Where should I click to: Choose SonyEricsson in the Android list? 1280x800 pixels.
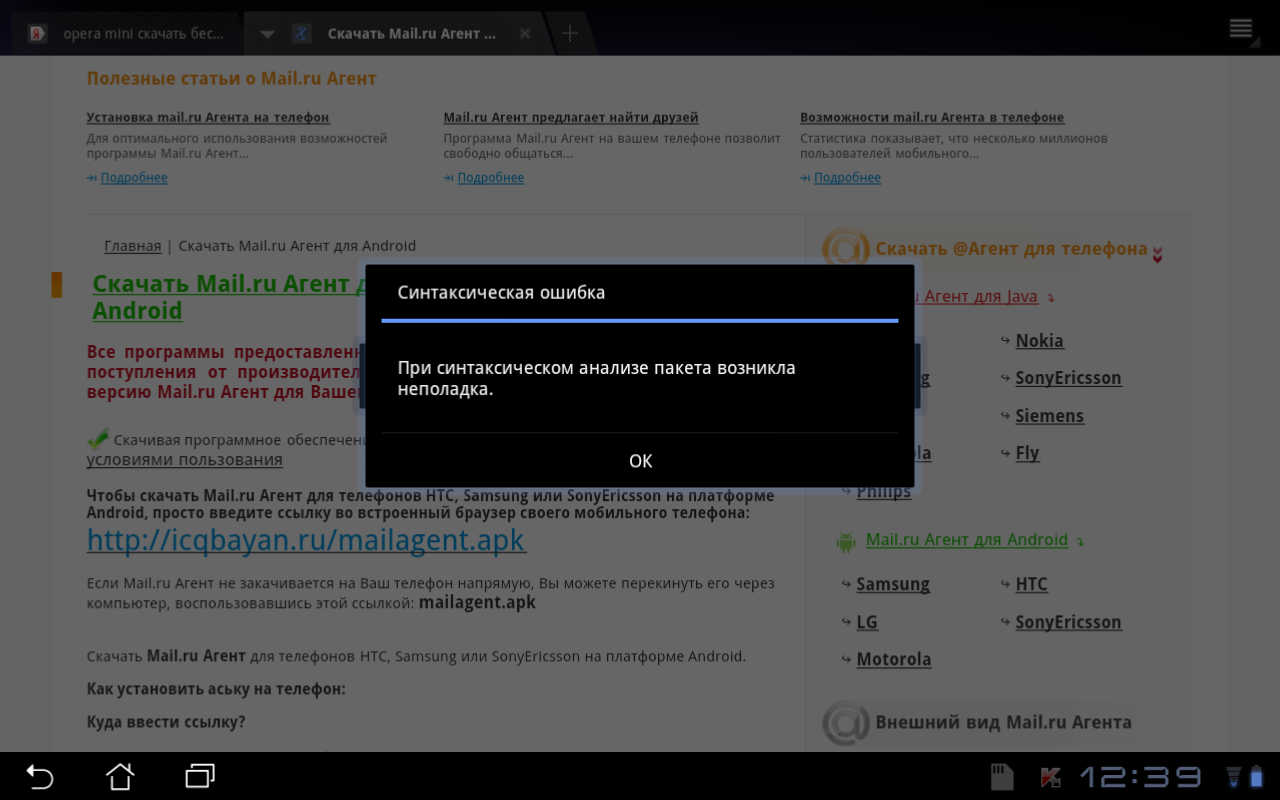click(1068, 622)
